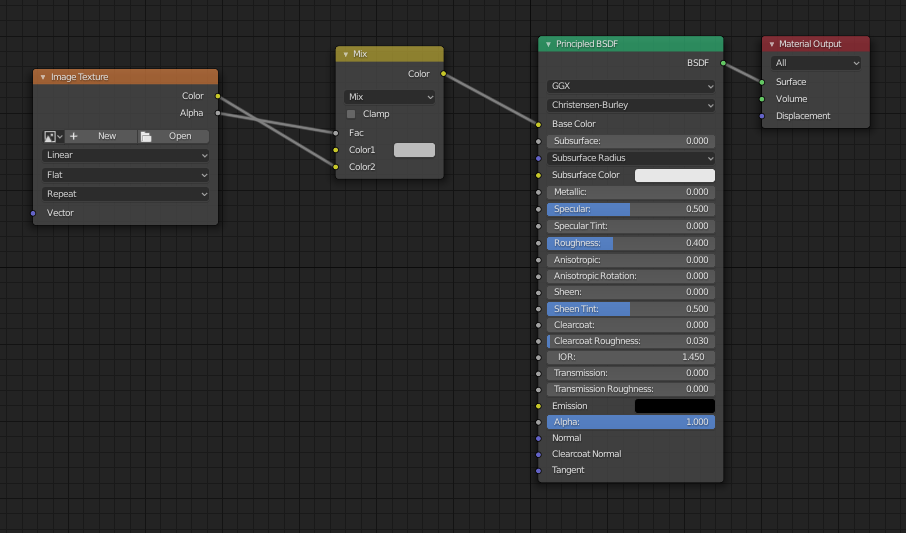Click the Vector input socket on Image Texture
The height and width of the screenshot is (533, 906).
[33, 213]
